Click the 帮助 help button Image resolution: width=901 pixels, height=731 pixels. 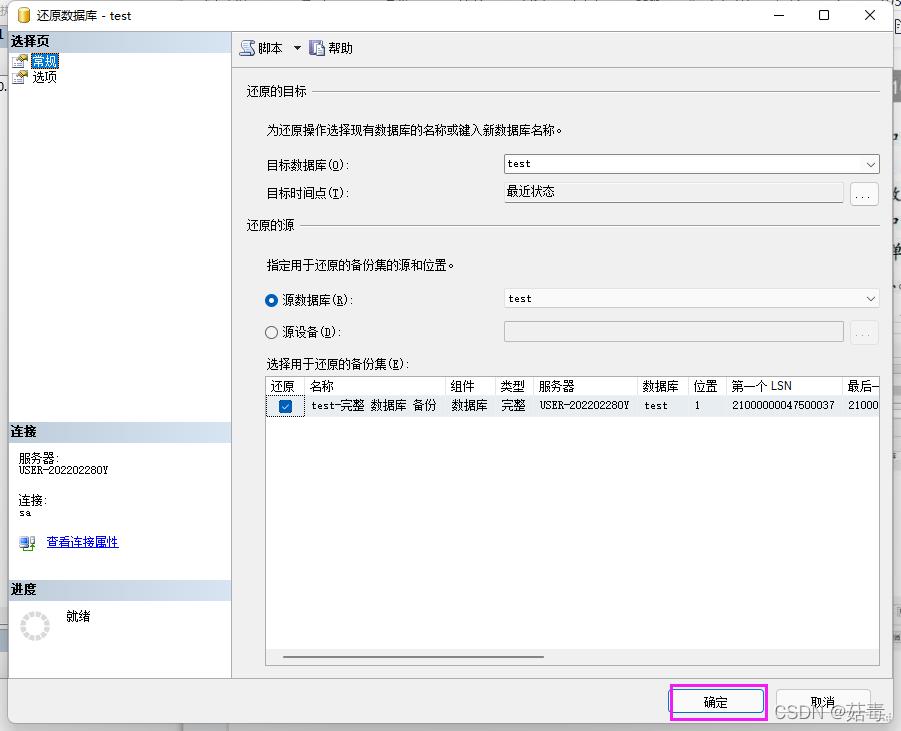pyautogui.click(x=331, y=48)
